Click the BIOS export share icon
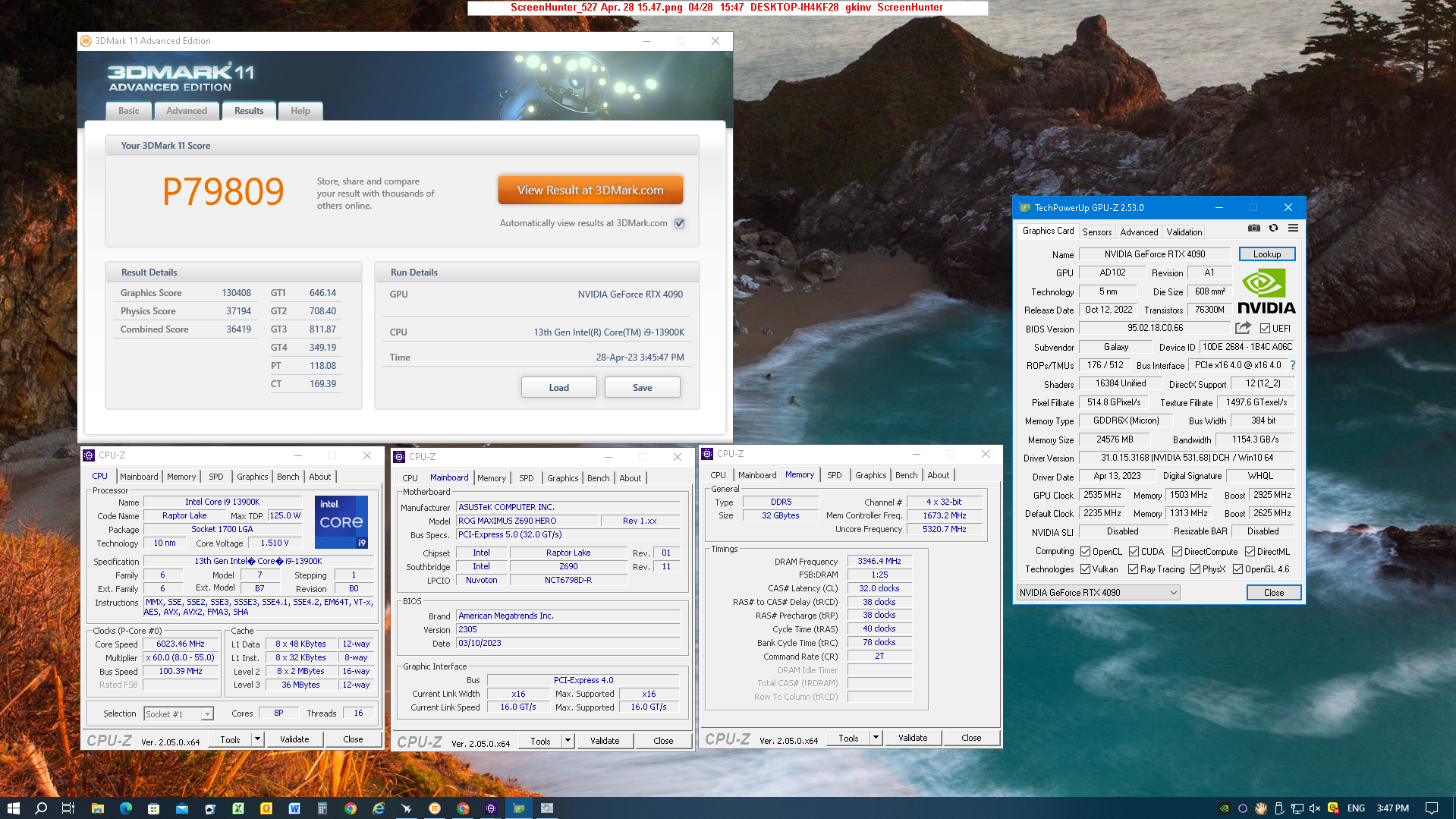The width and height of the screenshot is (1456, 819). tap(1243, 328)
